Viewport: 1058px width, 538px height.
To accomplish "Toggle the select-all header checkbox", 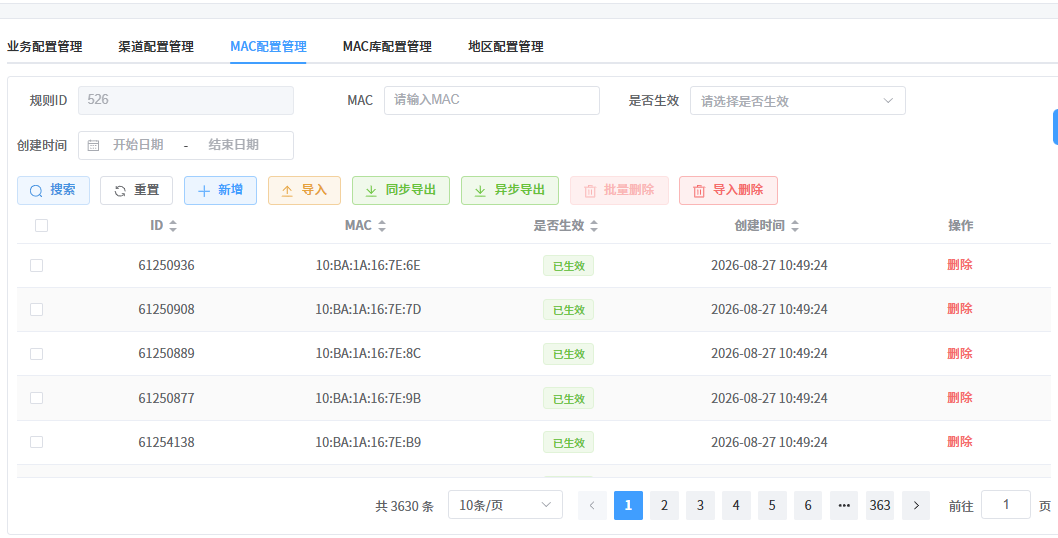I will (x=41, y=225).
